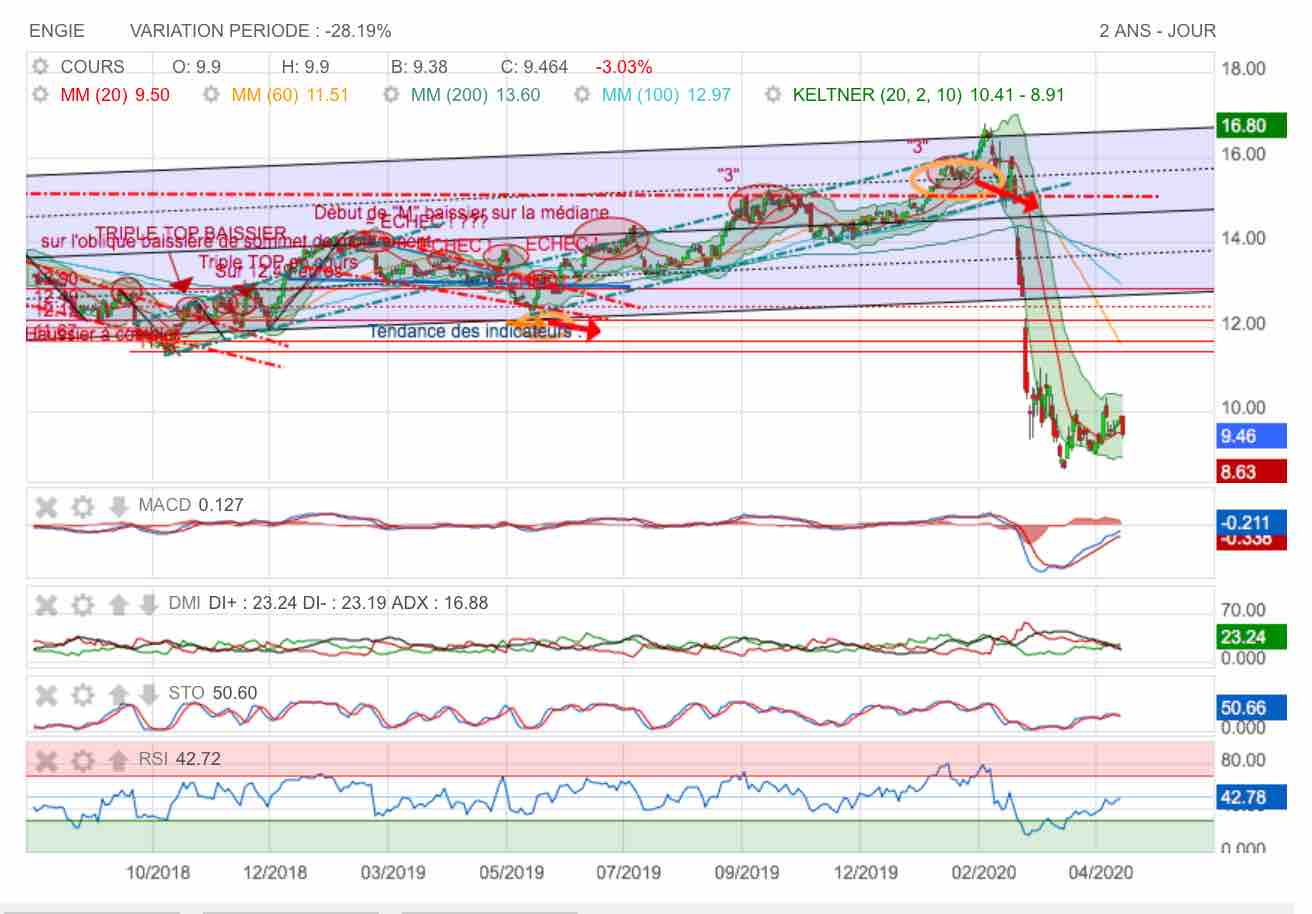The height and width of the screenshot is (914, 1312).
Task: Move the DMI panel up
Action: point(118,604)
